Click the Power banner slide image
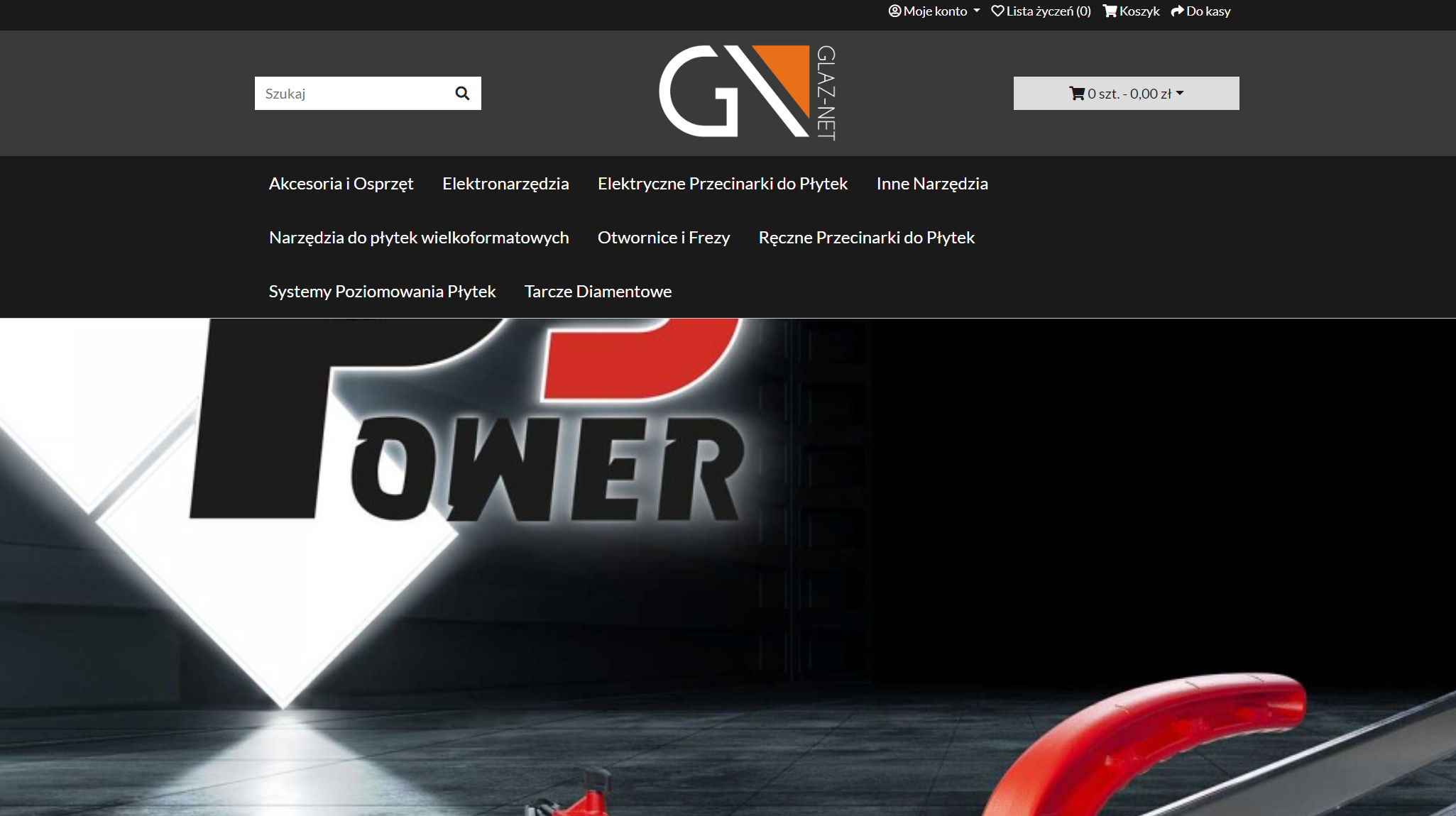The image size is (1456, 816). pyautogui.click(x=728, y=566)
